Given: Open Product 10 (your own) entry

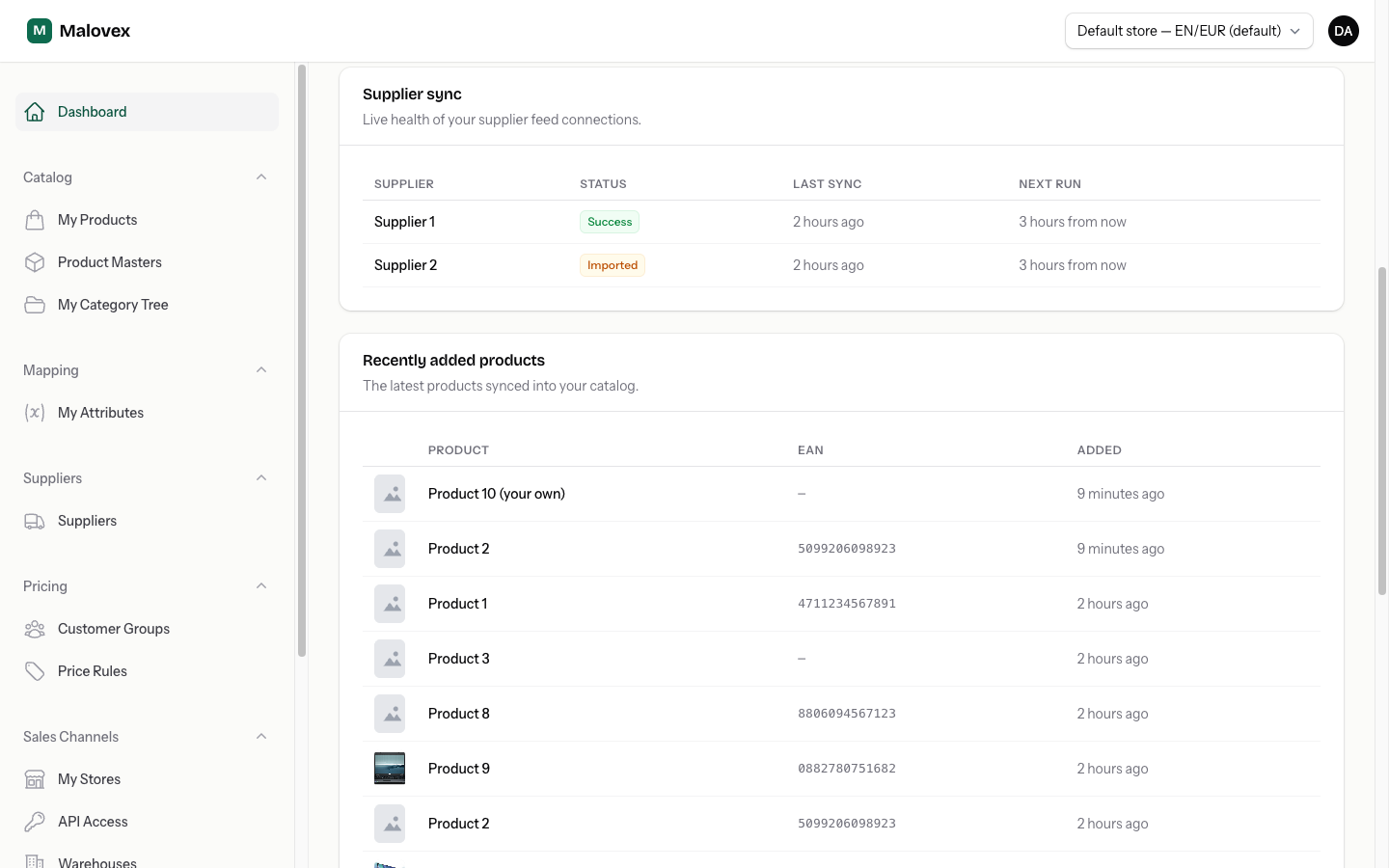Looking at the screenshot, I should [x=497, y=494].
